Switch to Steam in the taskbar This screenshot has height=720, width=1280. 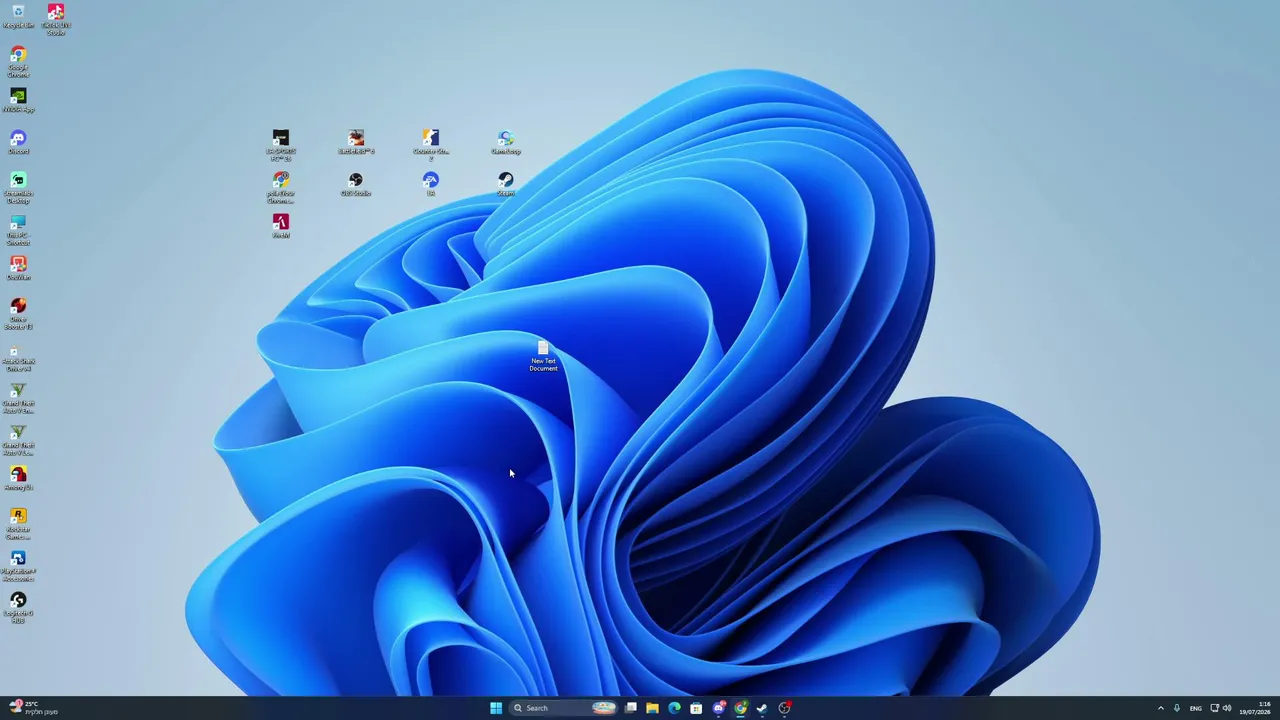[x=762, y=708]
